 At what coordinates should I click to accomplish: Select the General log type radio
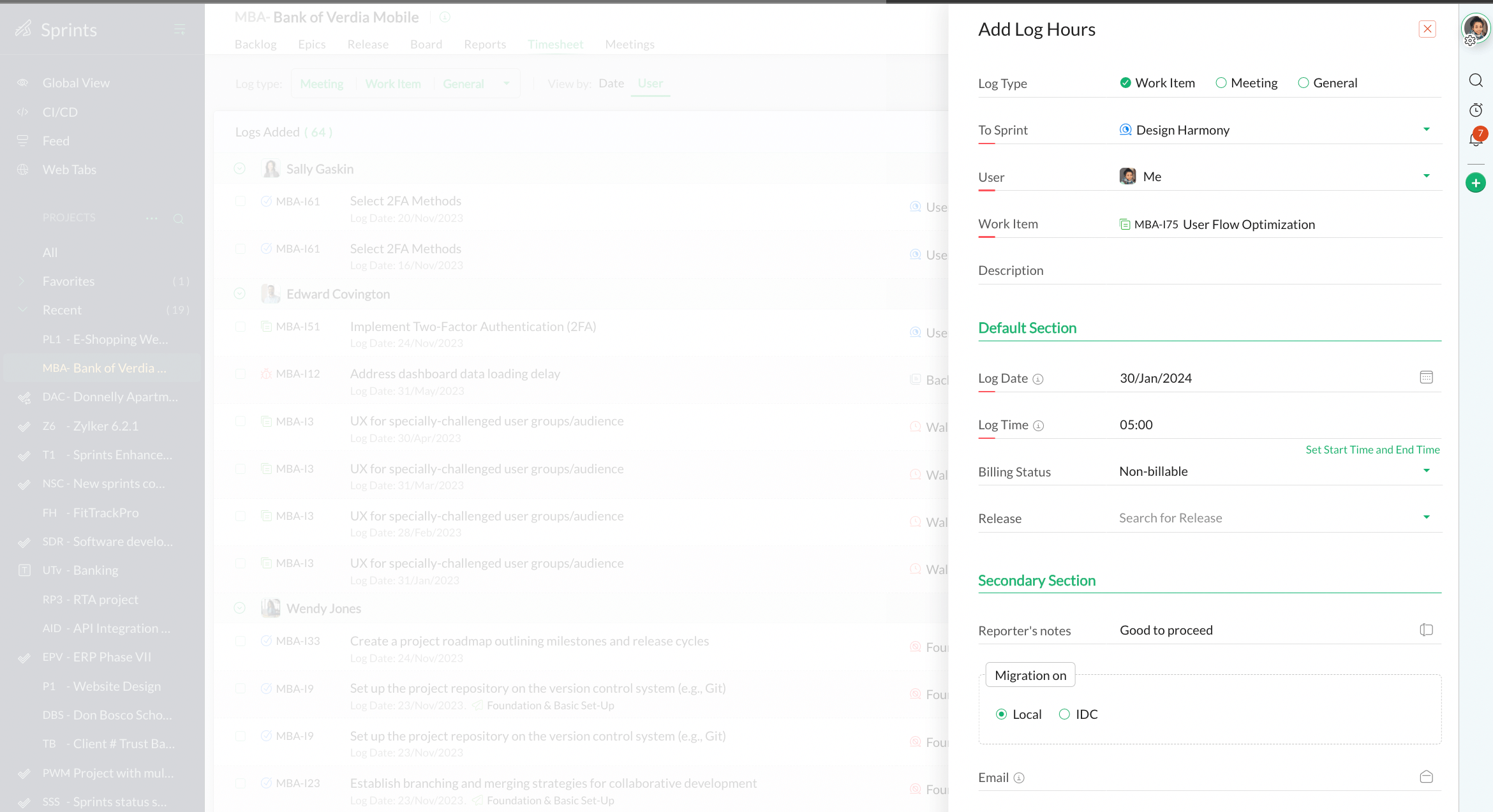(x=1304, y=83)
